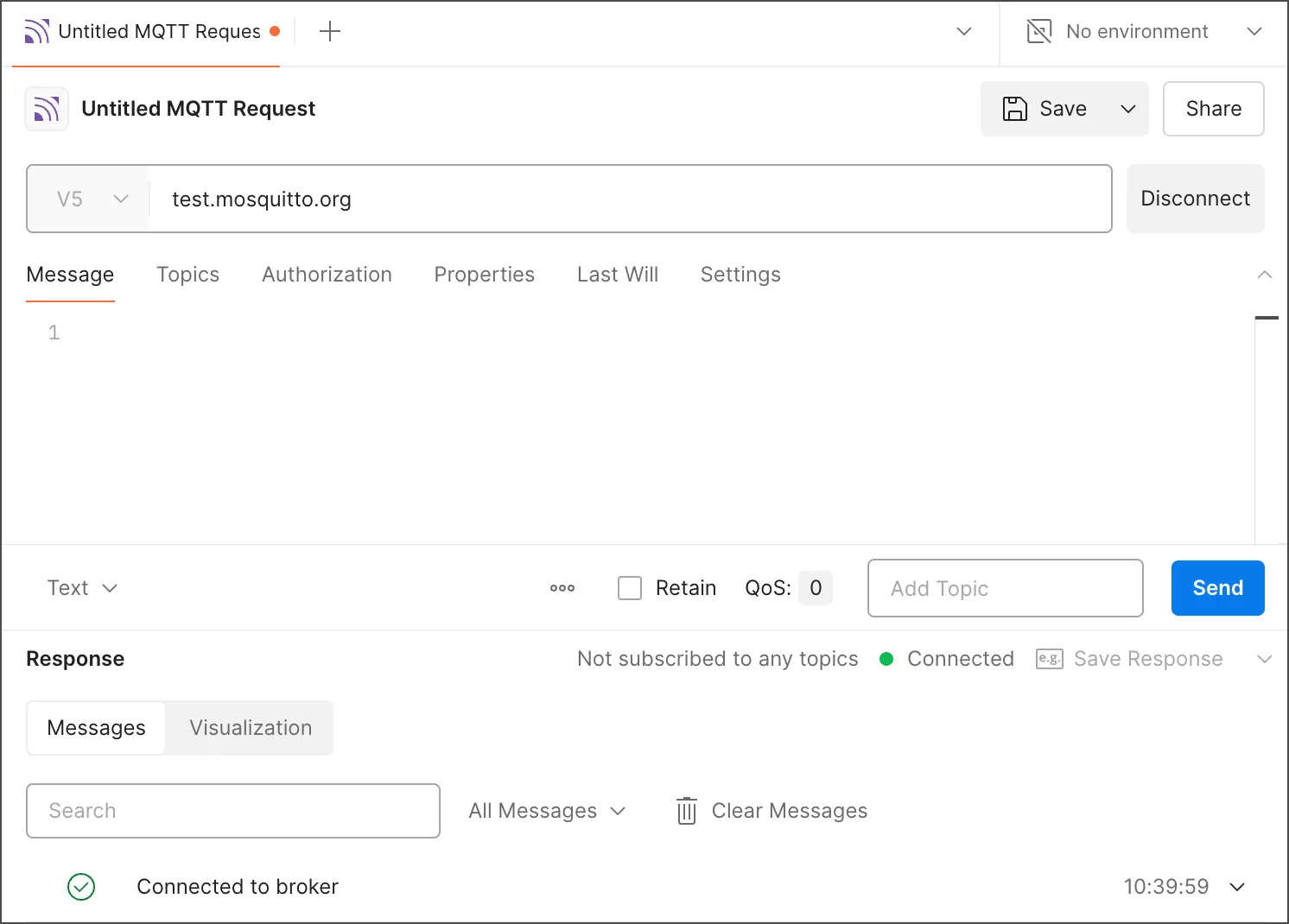This screenshot has height=924, width=1289.
Task: Click the no-environment icon in the top bar
Action: pos(1039,32)
